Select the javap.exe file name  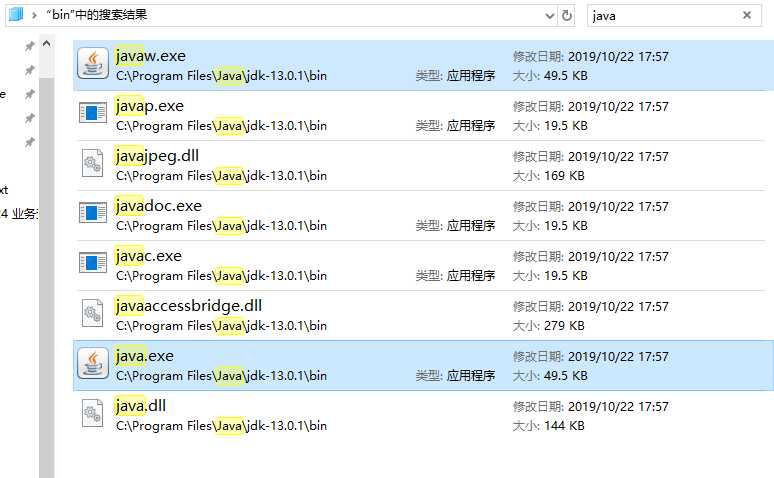coord(150,106)
